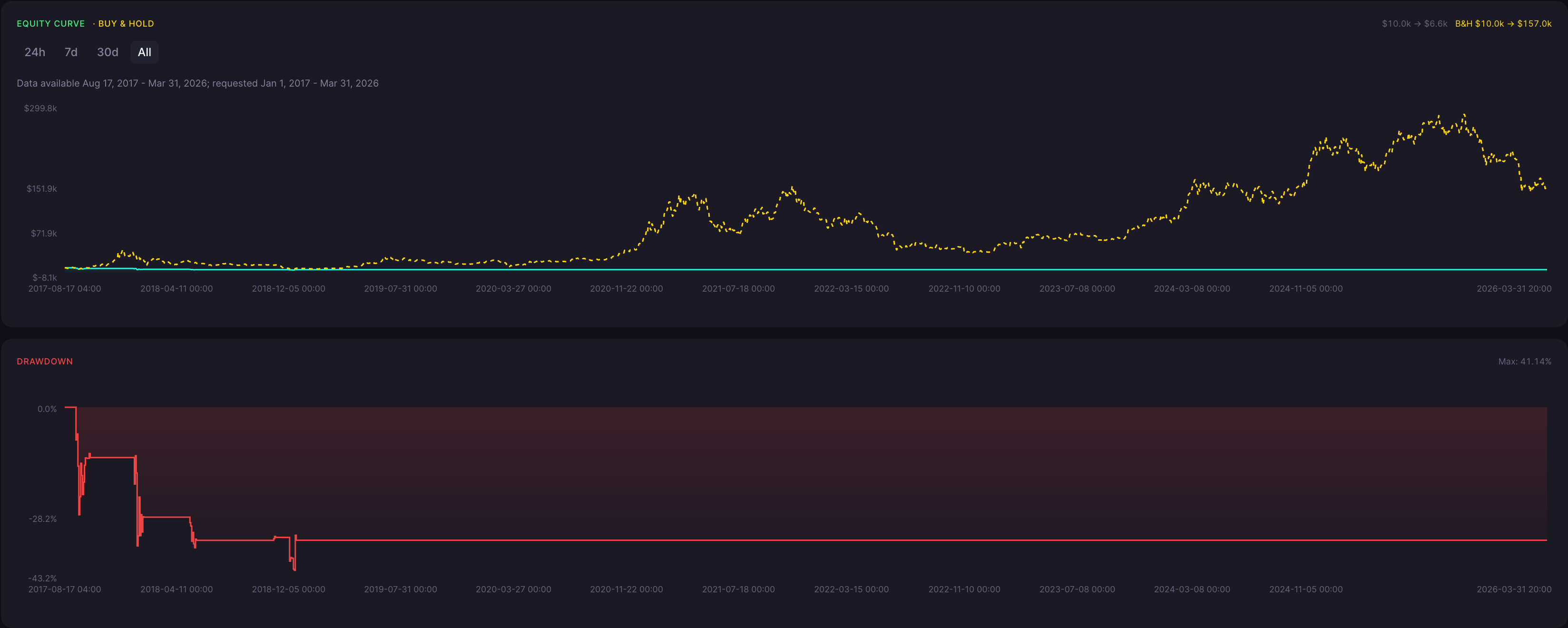
Task: Select the All time range tab
Action: 144,52
